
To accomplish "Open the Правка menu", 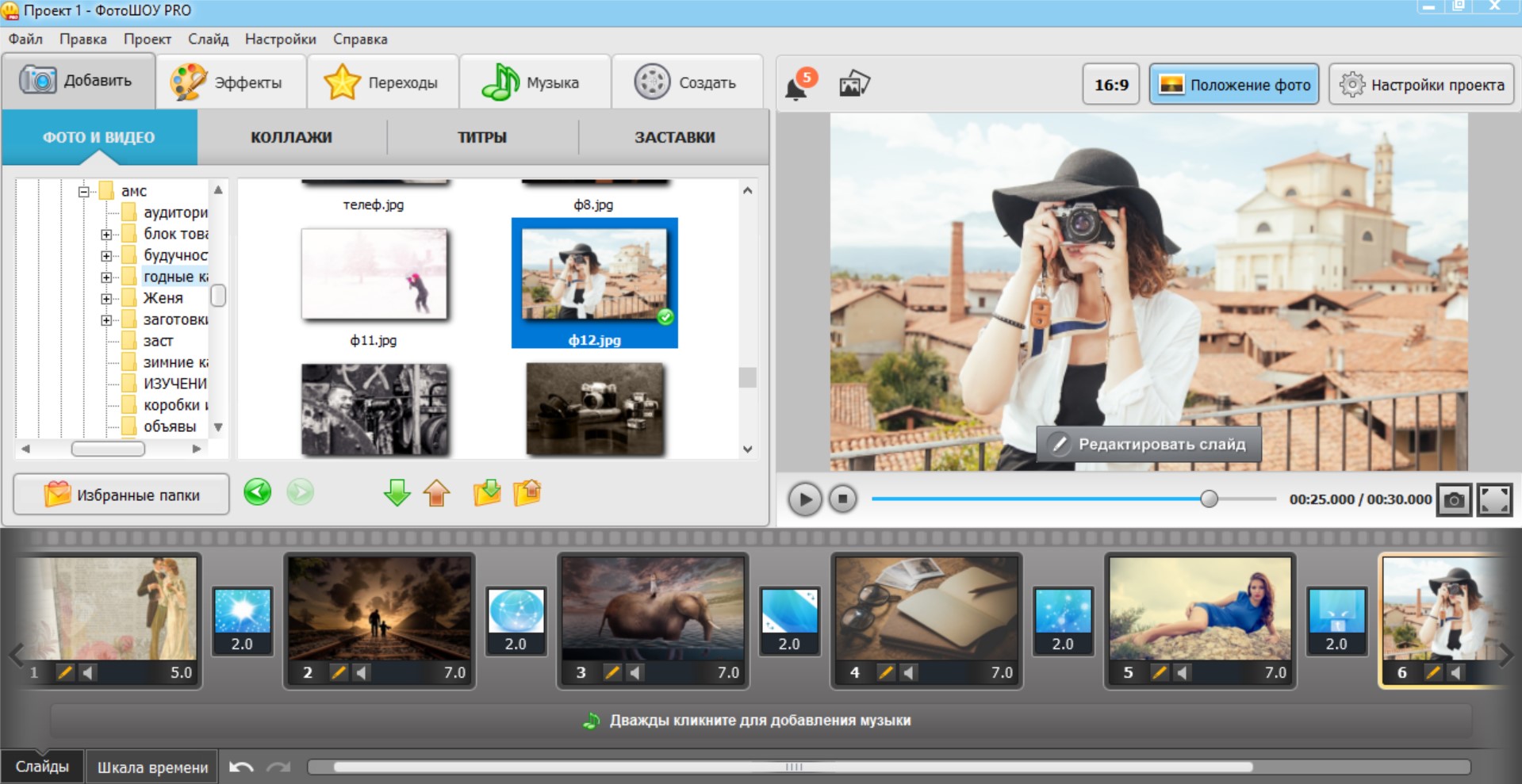I will (x=82, y=39).
